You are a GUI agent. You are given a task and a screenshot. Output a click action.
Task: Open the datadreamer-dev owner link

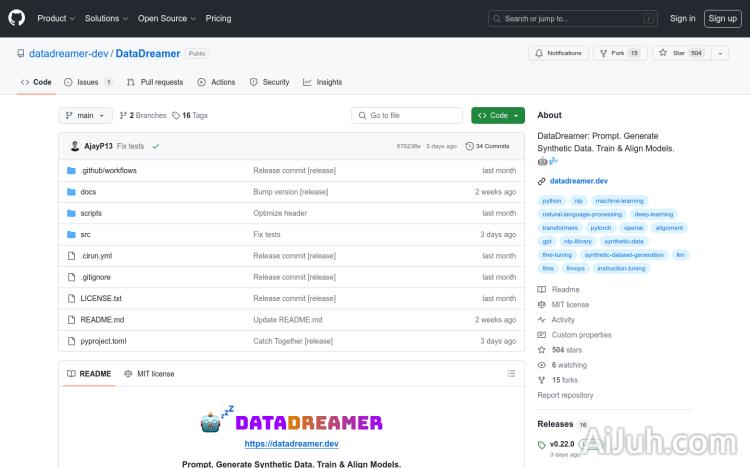pos(68,54)
